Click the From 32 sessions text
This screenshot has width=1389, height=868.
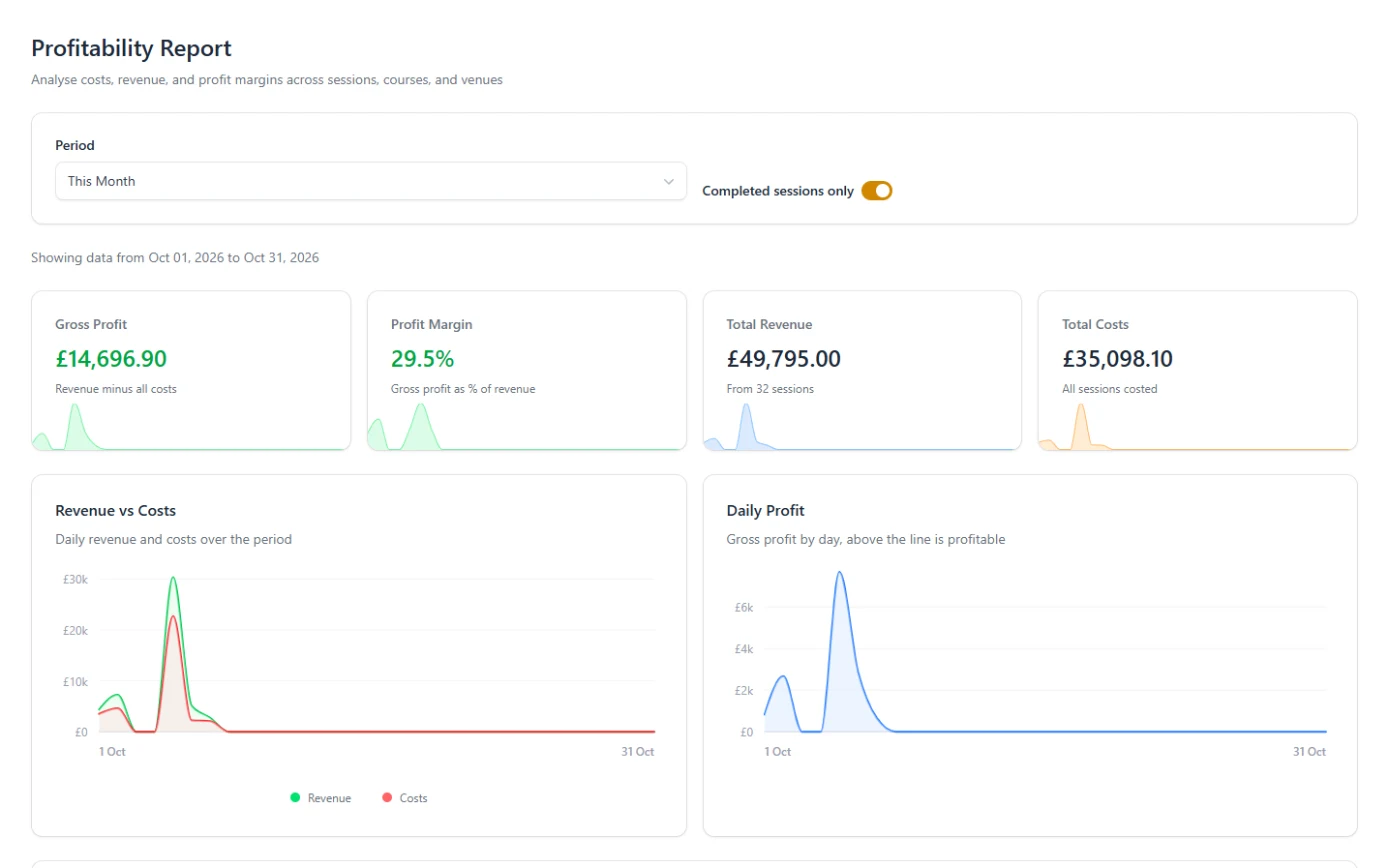(x=770, y=389)
